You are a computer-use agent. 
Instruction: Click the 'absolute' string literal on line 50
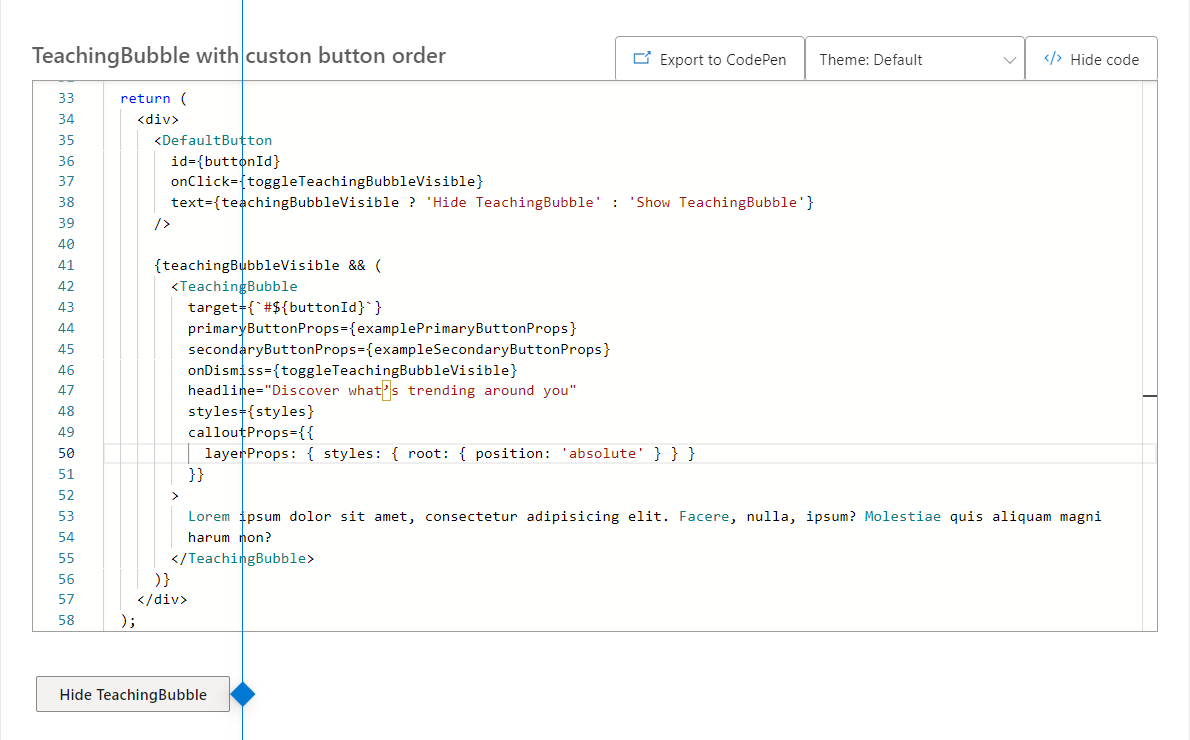pos(601,453)
